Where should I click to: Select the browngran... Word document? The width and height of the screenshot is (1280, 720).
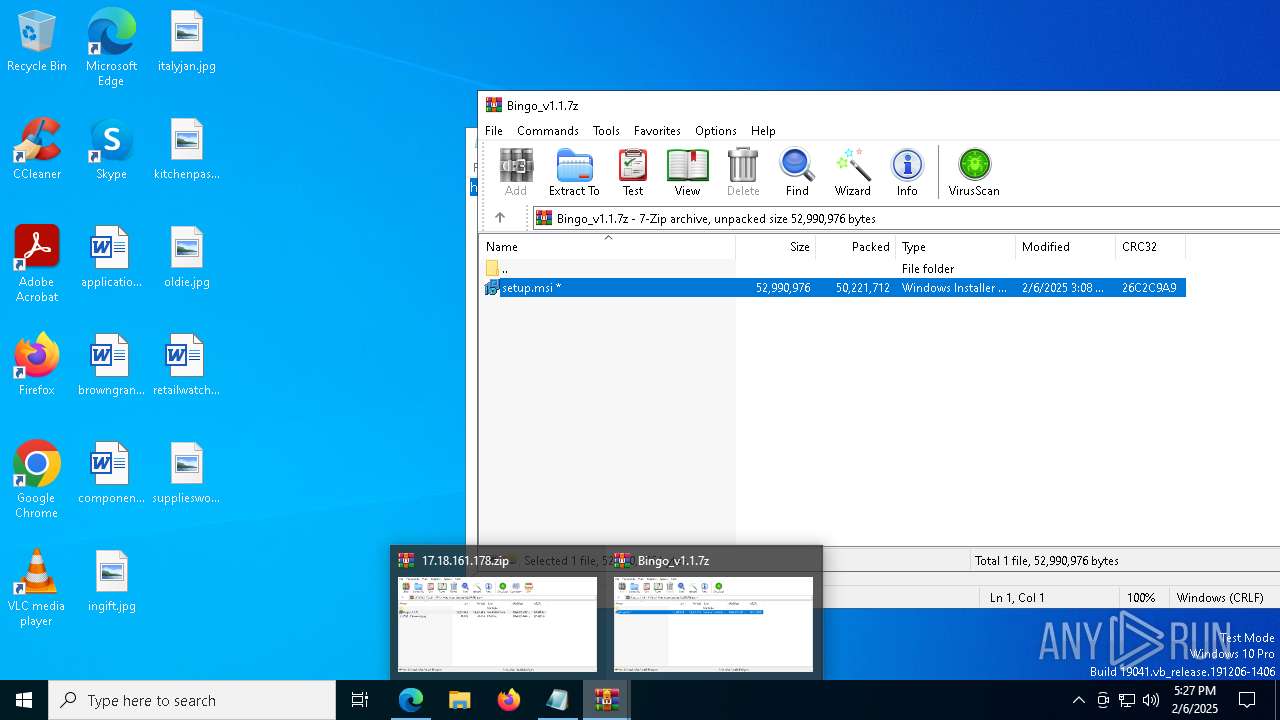click(x=111, y=366)
